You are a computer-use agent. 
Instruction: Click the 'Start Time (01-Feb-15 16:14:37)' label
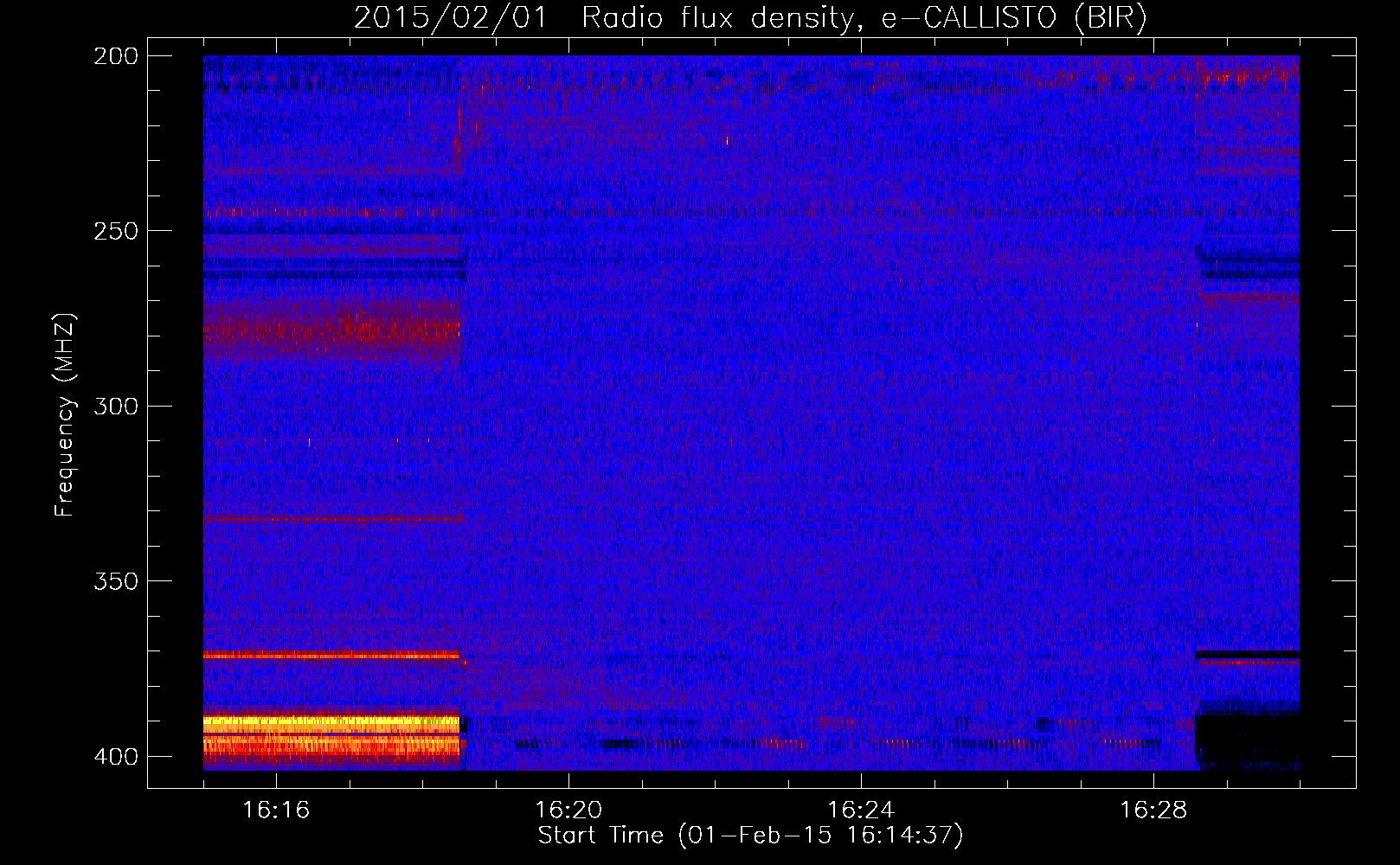tap(750, 836)
